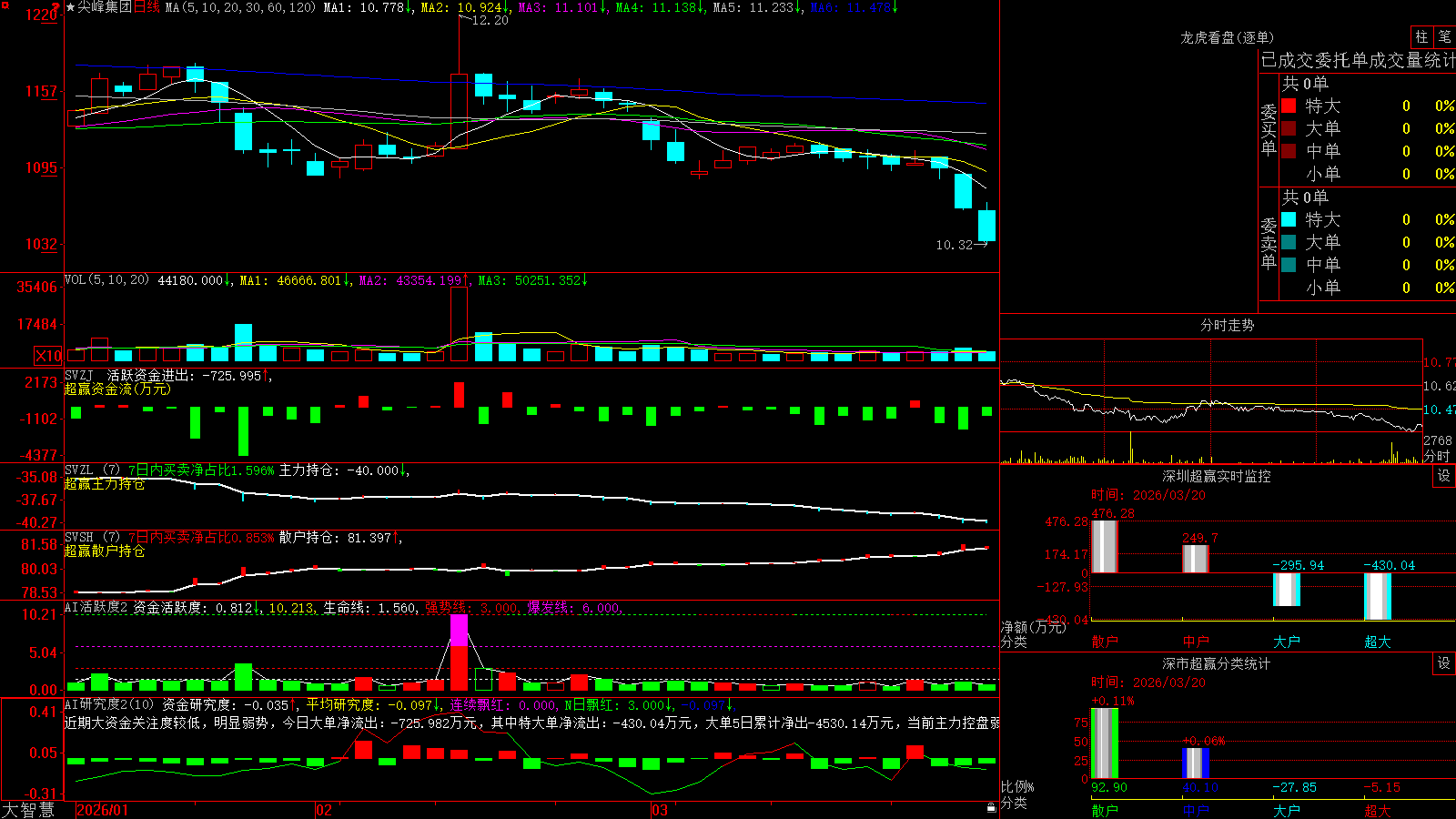Select 柱 bar display mode
This screenshot has width=1456, height=819.
point(1421,37)
